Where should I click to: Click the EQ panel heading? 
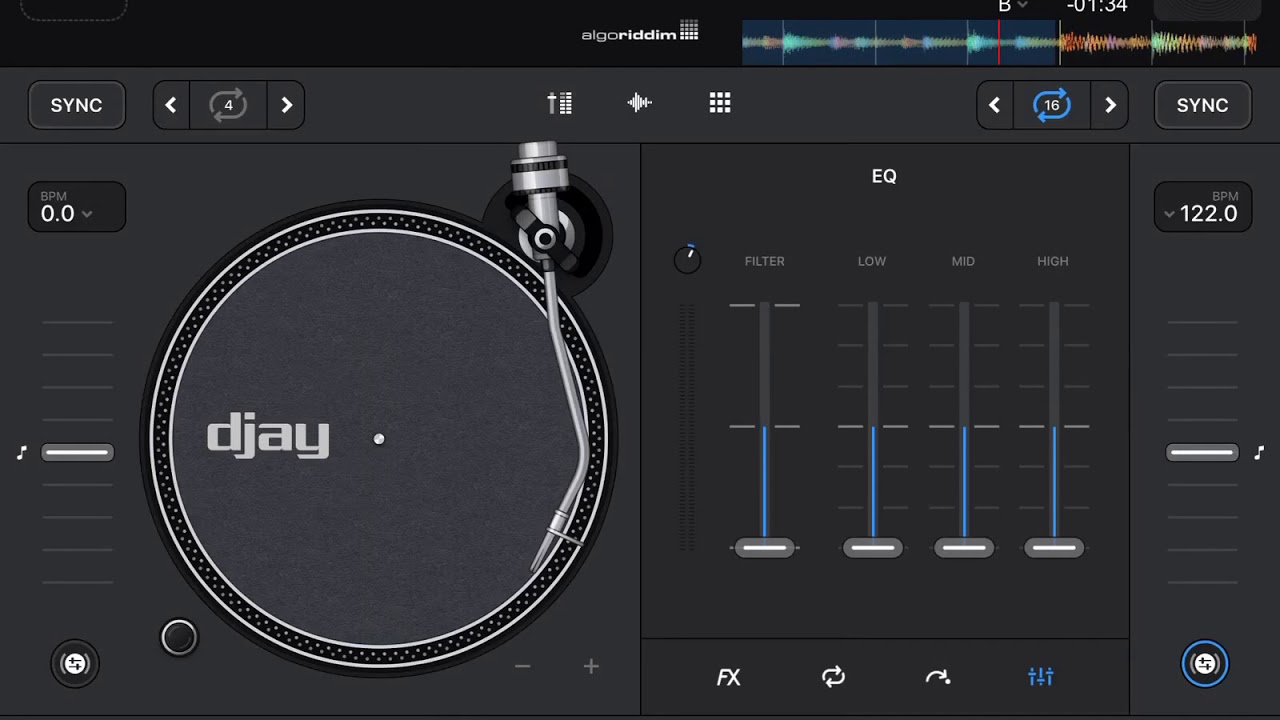[x=884, y=176]
